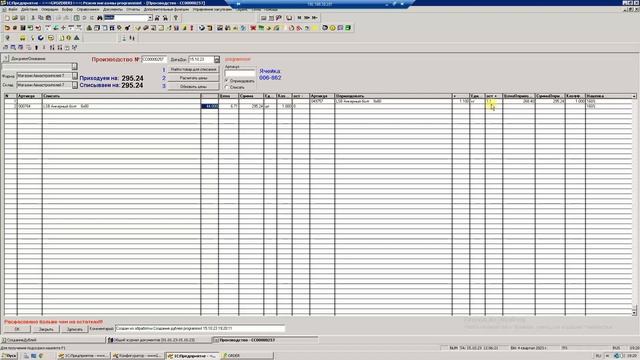Screen dimensions: 640x360
Task: Switch to the СозданиеДублей window tab
Action: [53, 340]
